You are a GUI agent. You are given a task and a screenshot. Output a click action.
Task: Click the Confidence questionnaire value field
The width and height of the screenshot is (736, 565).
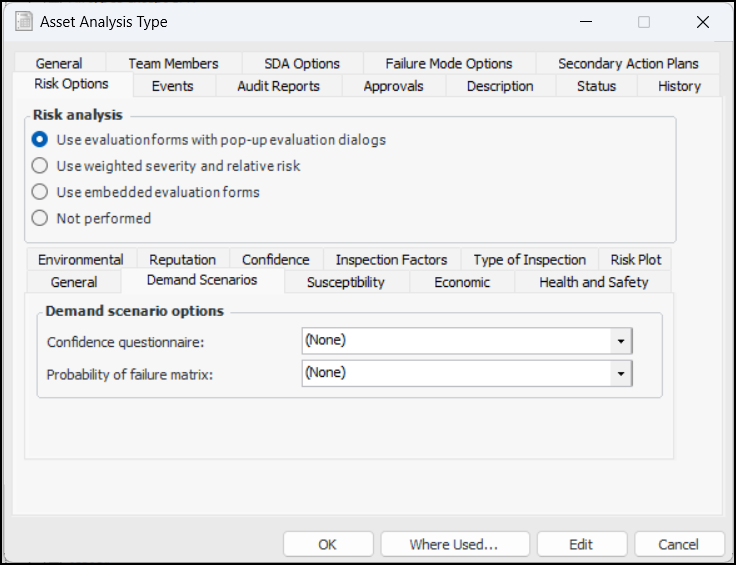456,341
